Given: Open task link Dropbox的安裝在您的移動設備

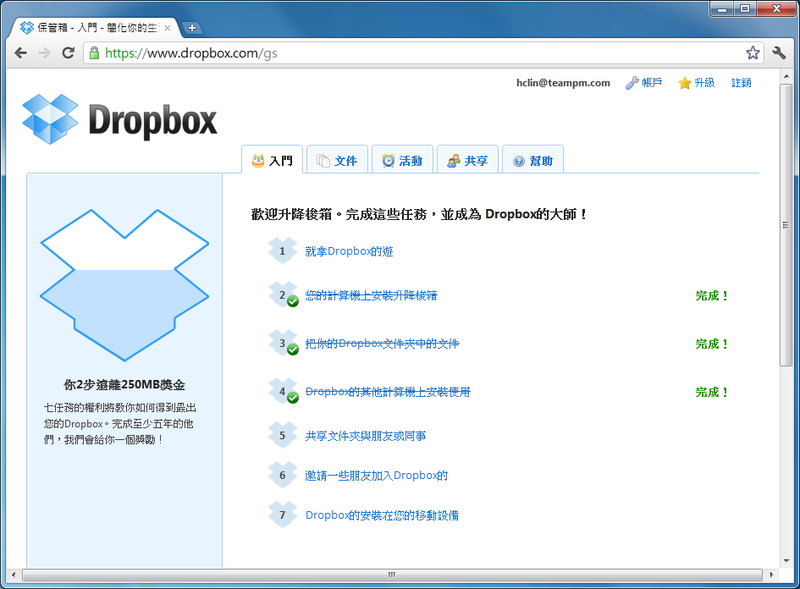Looking at the screenshot, I should [382, 516].
